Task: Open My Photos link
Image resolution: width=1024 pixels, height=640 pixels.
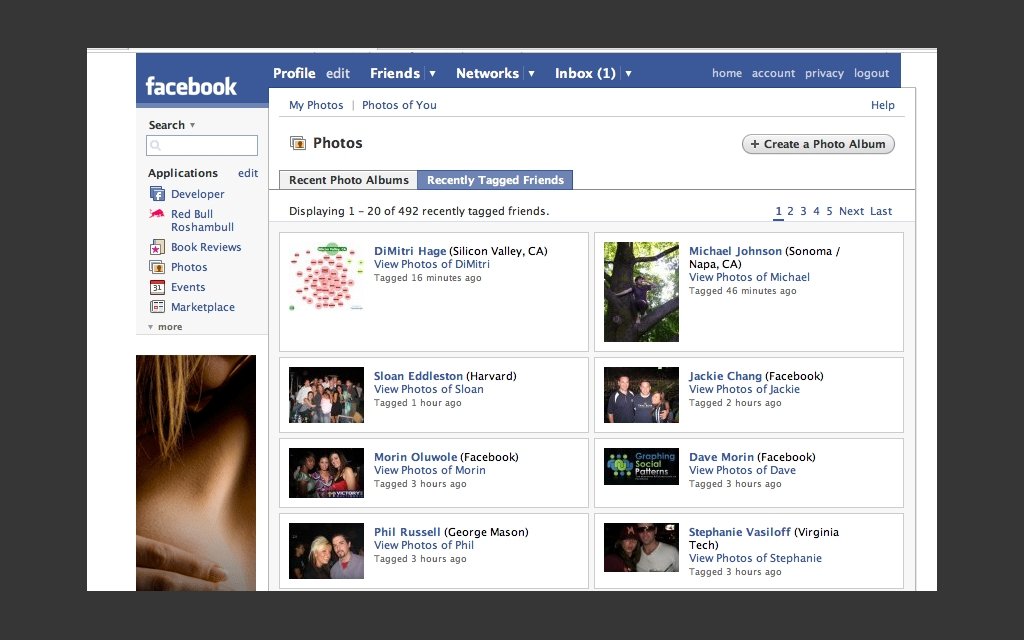Action: (x=316, y=105)
